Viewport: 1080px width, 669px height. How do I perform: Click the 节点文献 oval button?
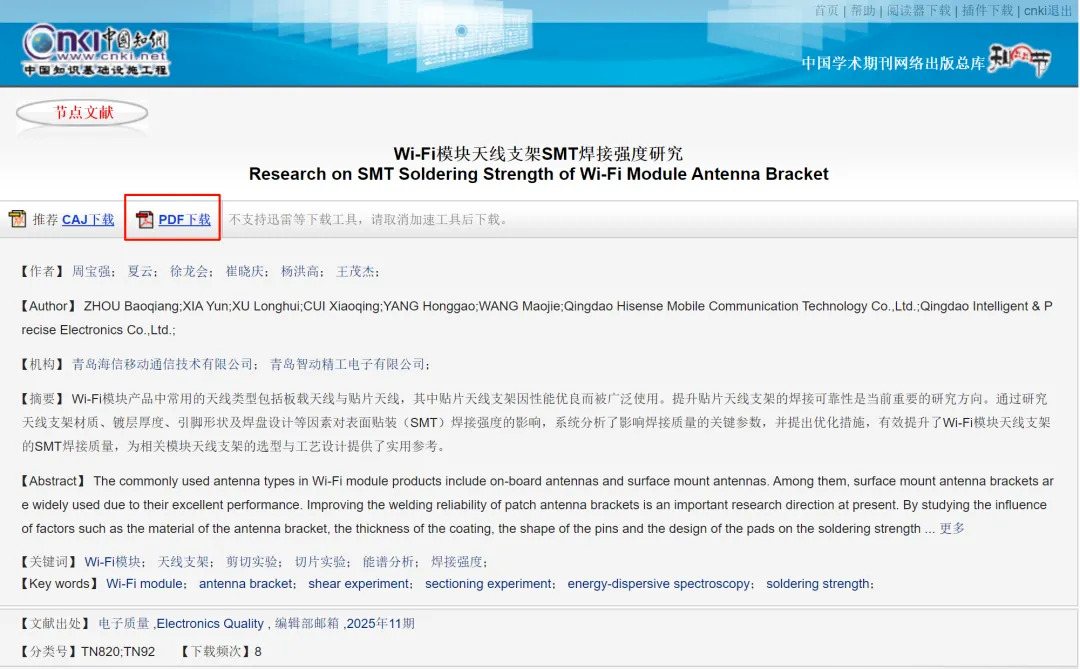click(x=83, y=113)
